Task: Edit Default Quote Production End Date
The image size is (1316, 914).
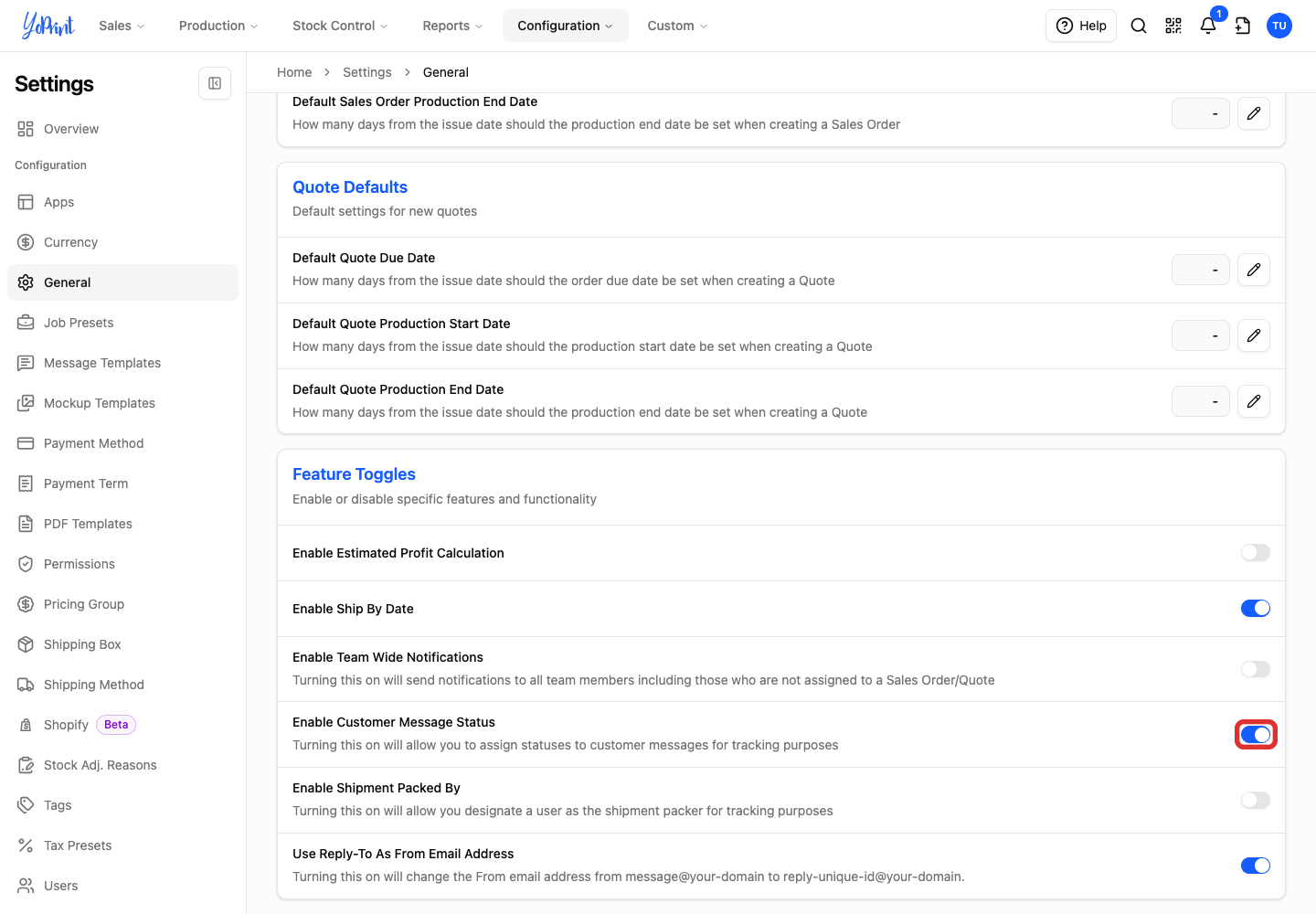Action: coord(1254,401)
